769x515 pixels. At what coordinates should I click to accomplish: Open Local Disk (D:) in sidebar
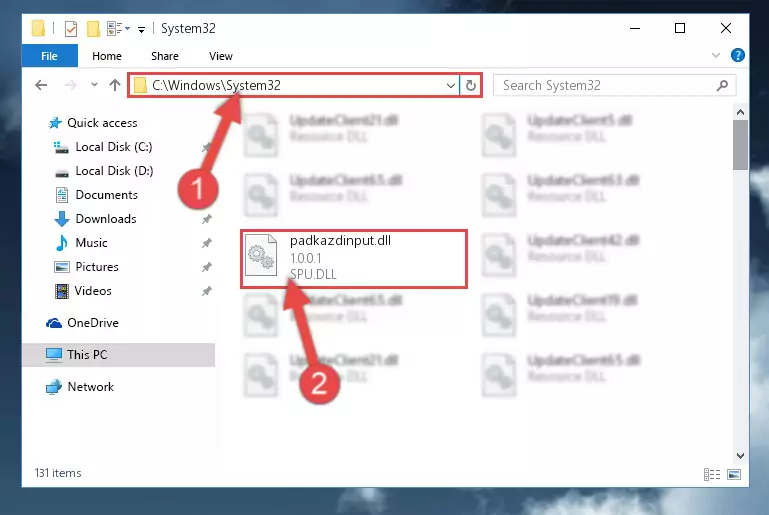click(114, 171)
